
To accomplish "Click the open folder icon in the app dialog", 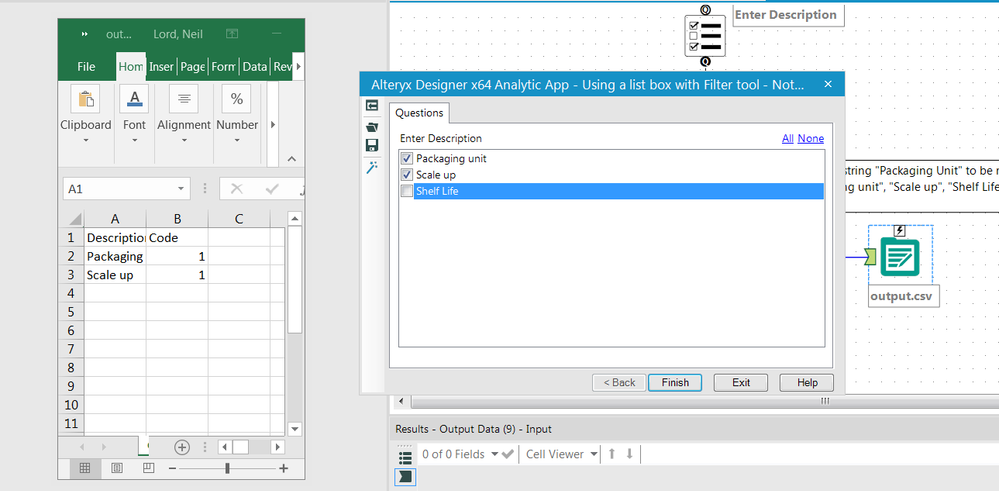I will 372,127.
